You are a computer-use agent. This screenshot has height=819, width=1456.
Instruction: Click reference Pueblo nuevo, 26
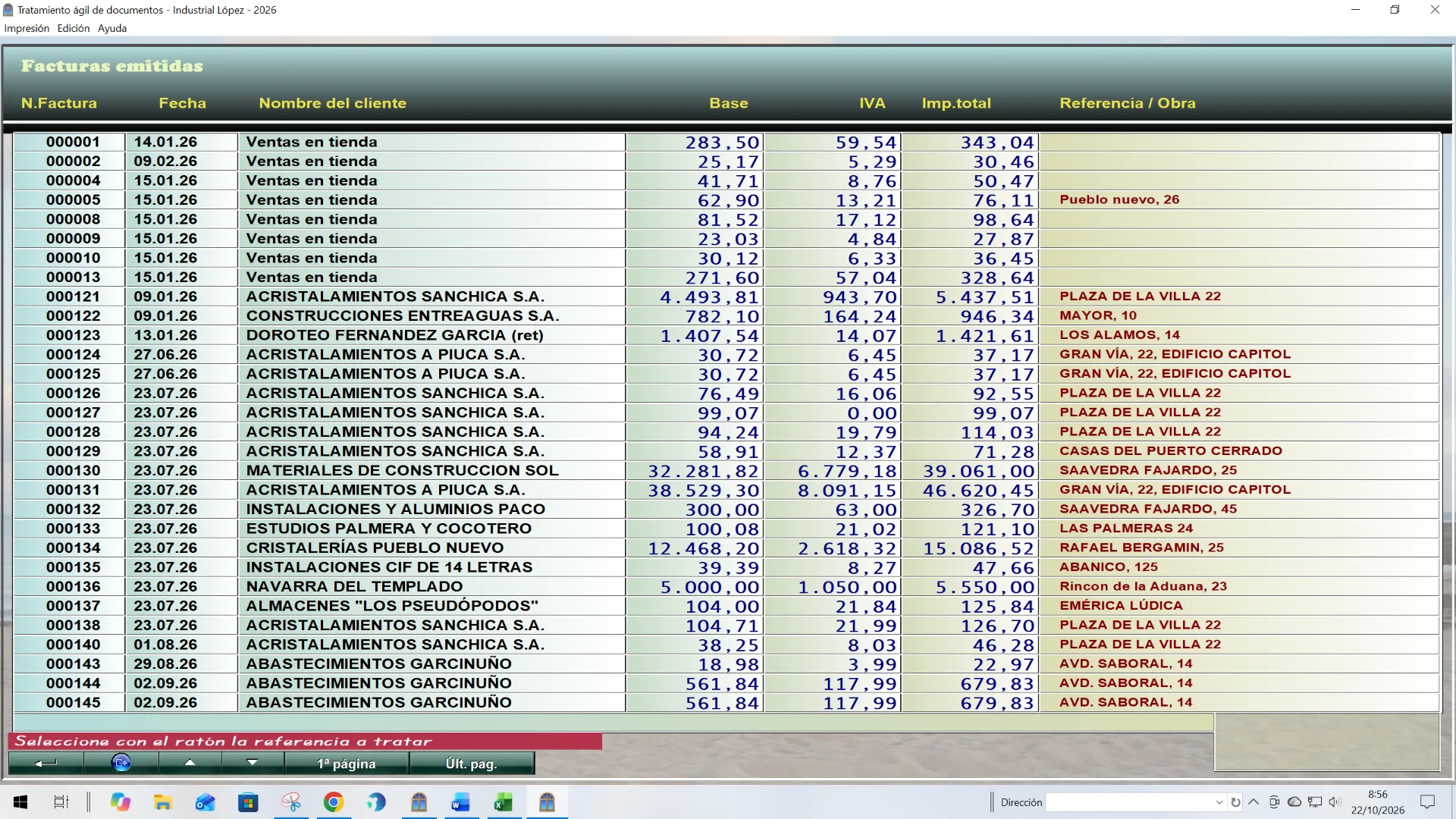(x=1119, y=199)
